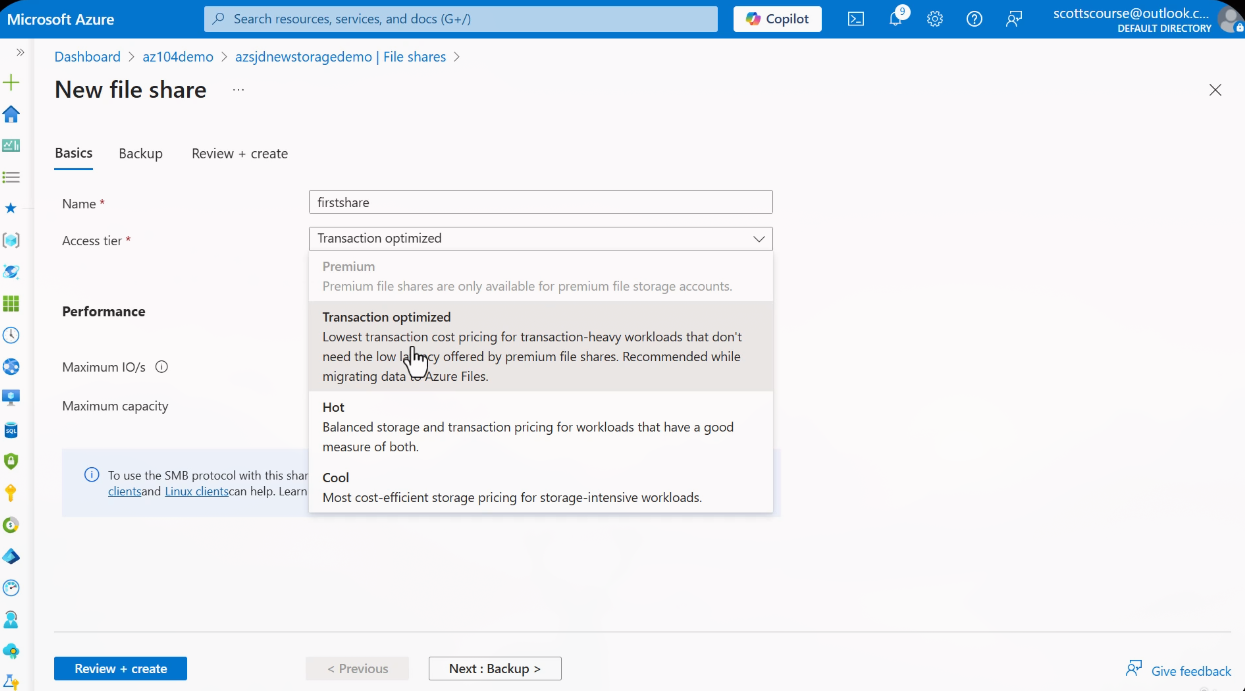Click the Review + create button
Image resolution: width=1245 pixels, height=691 pixels.
tap(120, 668)
